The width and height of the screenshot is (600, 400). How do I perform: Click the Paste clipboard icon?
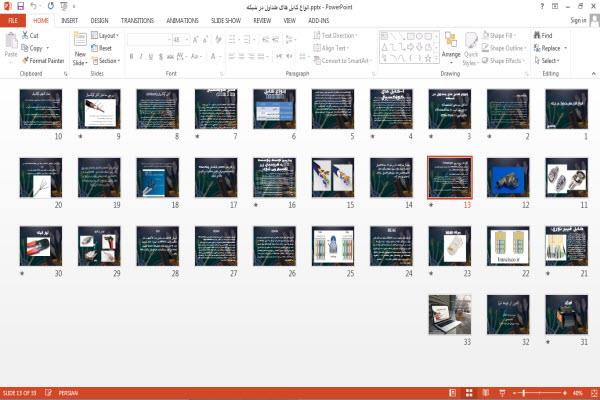(x=11, y=41)
